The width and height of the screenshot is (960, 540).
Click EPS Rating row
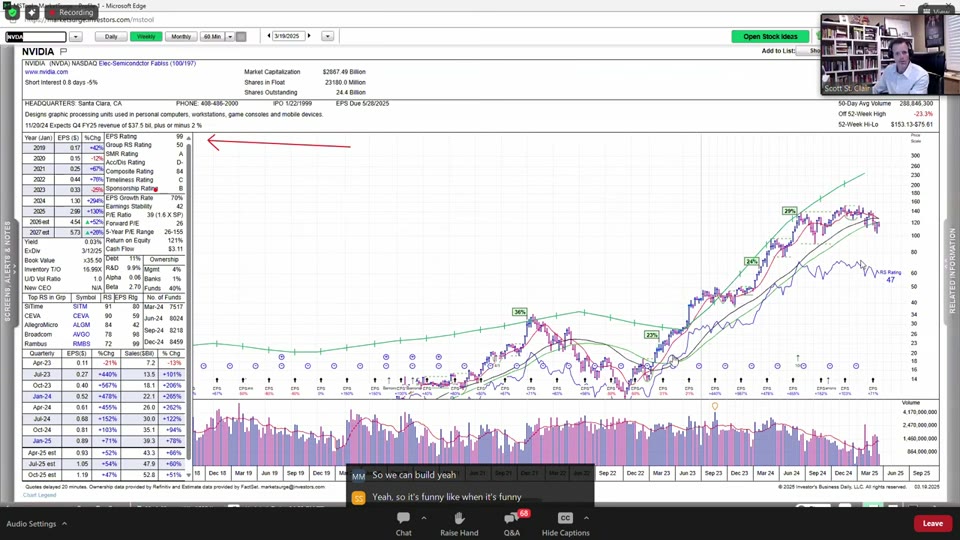click(144, 137)
